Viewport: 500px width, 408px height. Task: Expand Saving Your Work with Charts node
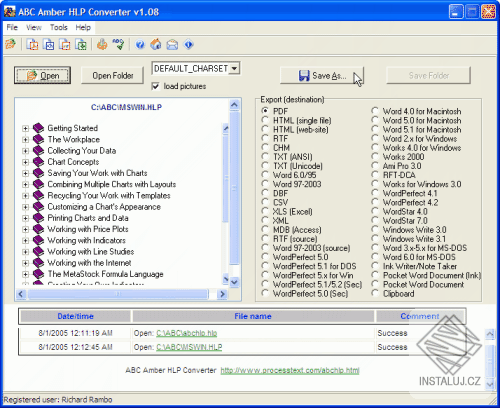pyautogui.click(x=25, y=173)
